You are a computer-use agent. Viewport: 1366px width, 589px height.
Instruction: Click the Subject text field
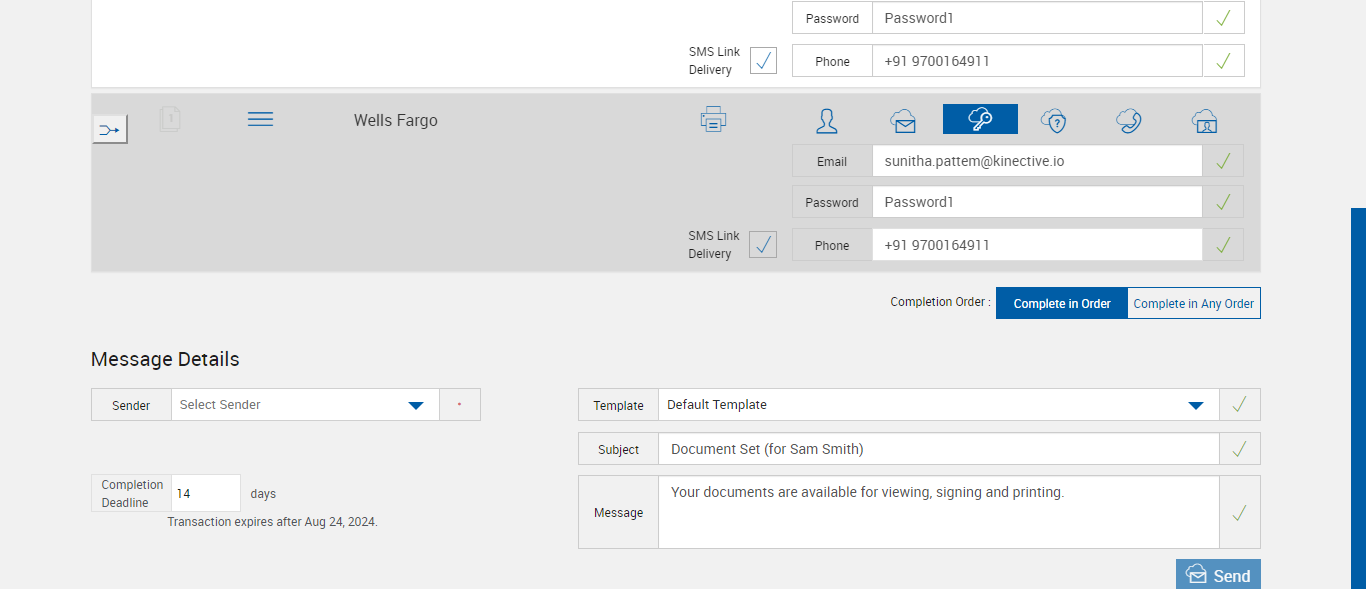(x=937, y=449)
